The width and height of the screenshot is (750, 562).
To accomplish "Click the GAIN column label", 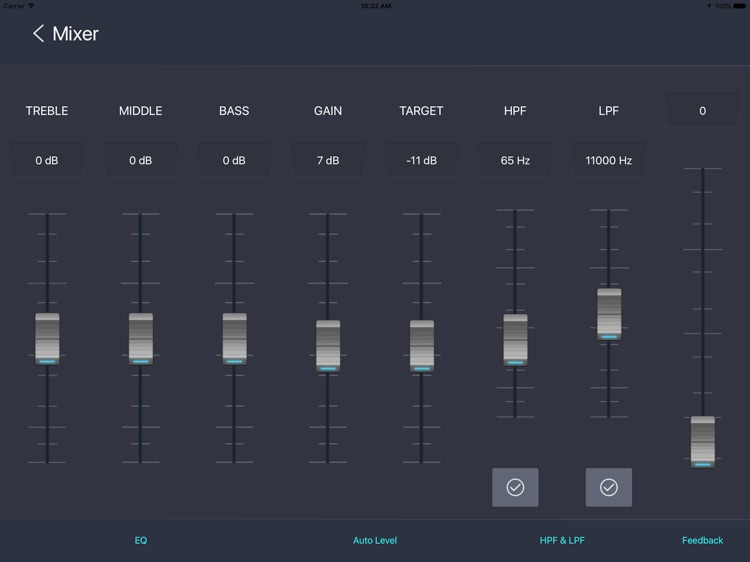I will coord(328,111).
